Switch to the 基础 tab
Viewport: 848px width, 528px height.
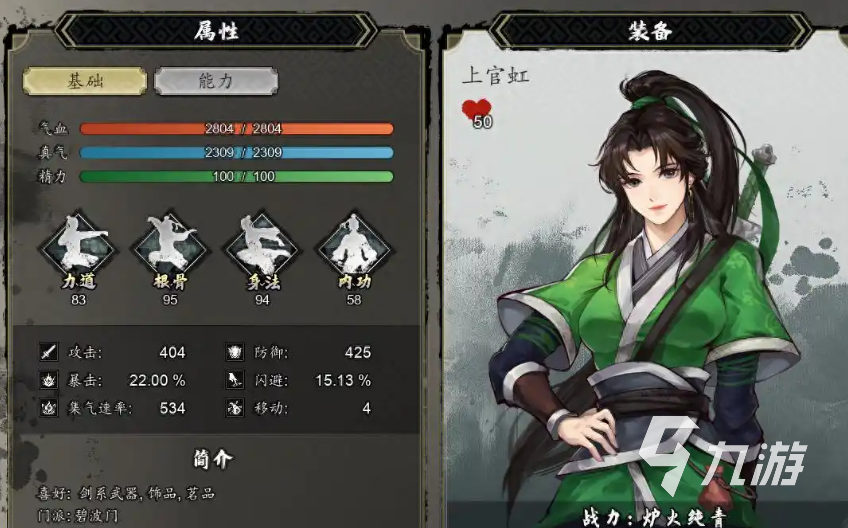coord(85,81)
